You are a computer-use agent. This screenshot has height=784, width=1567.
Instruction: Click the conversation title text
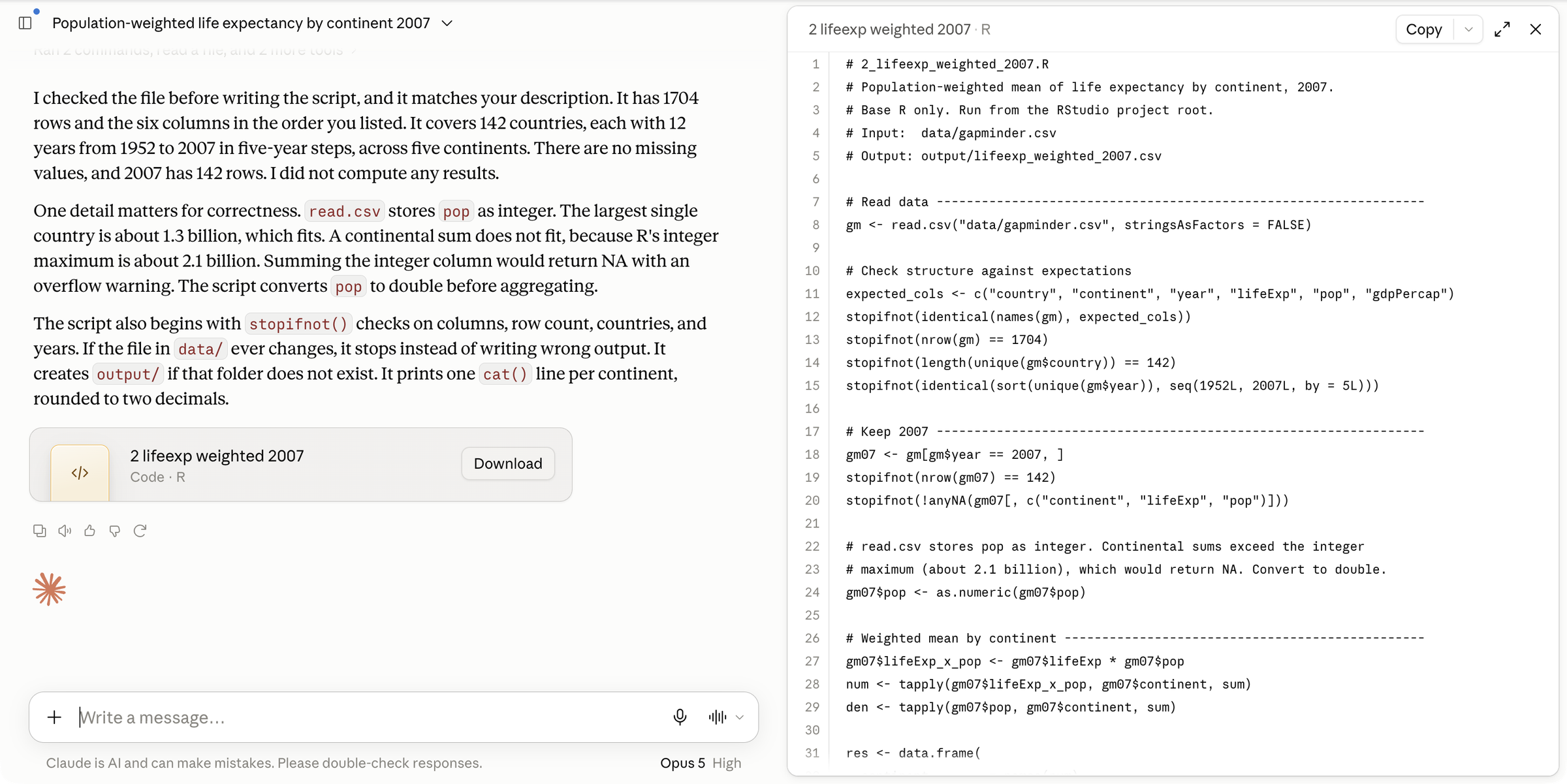click(241, 24)
